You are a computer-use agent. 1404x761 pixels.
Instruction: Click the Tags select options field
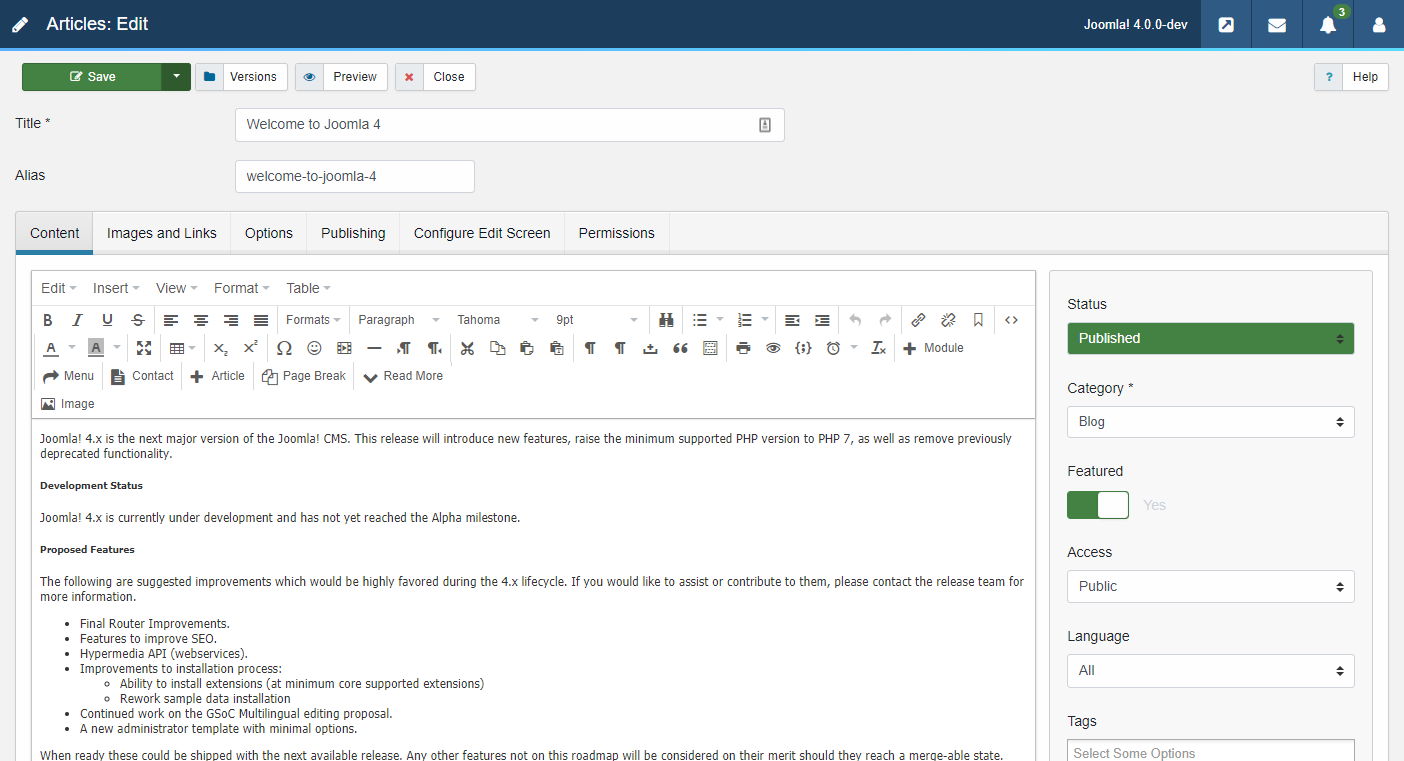pyautogui.click(x=1211, y=753)
